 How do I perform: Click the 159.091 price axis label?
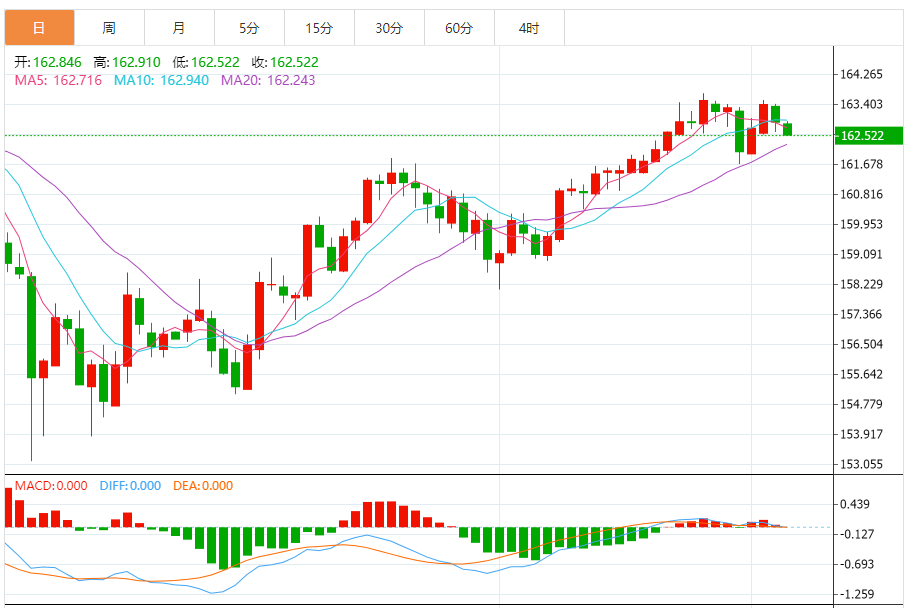(861, 254)
